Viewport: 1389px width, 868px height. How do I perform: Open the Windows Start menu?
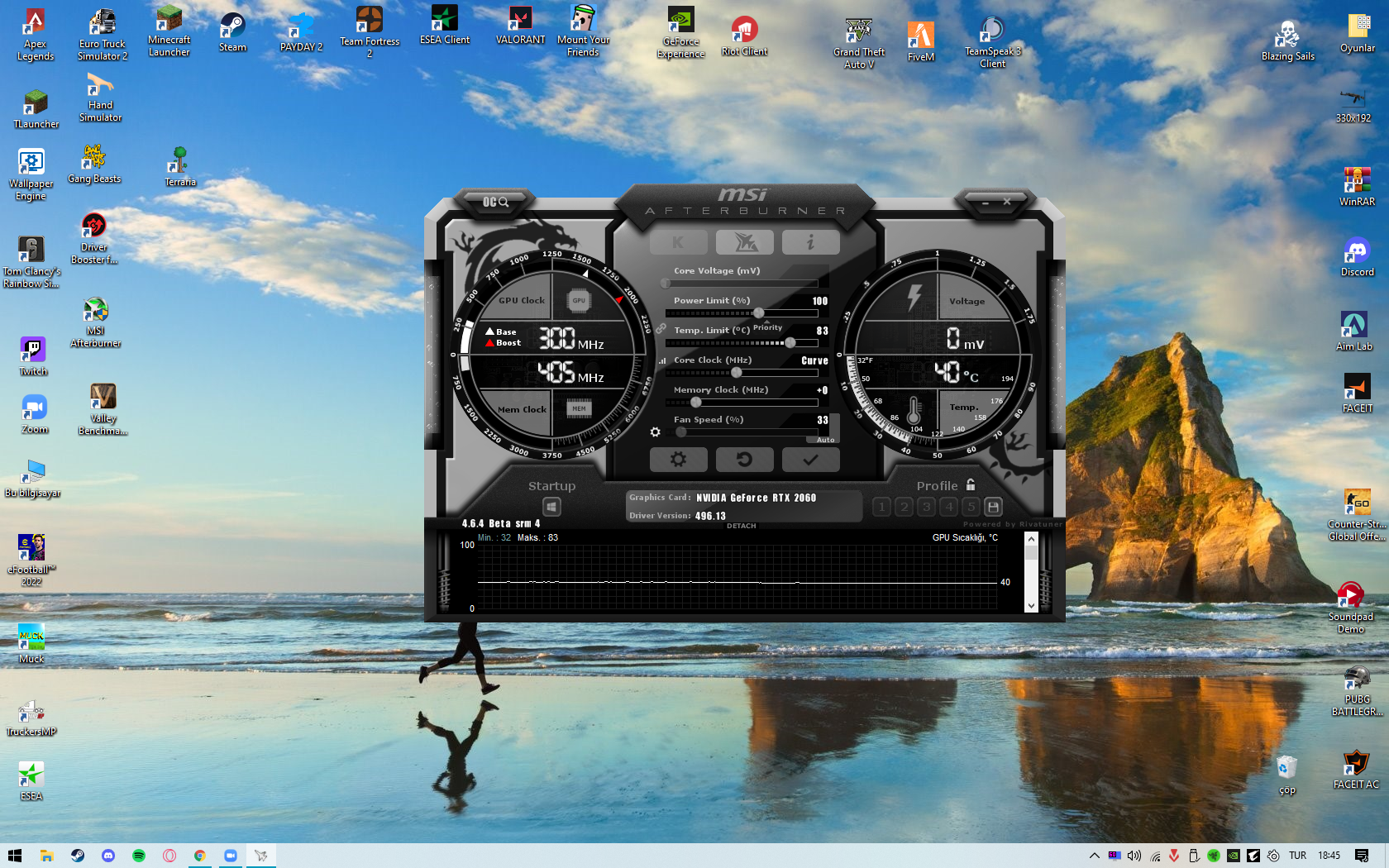pos(15,856)
